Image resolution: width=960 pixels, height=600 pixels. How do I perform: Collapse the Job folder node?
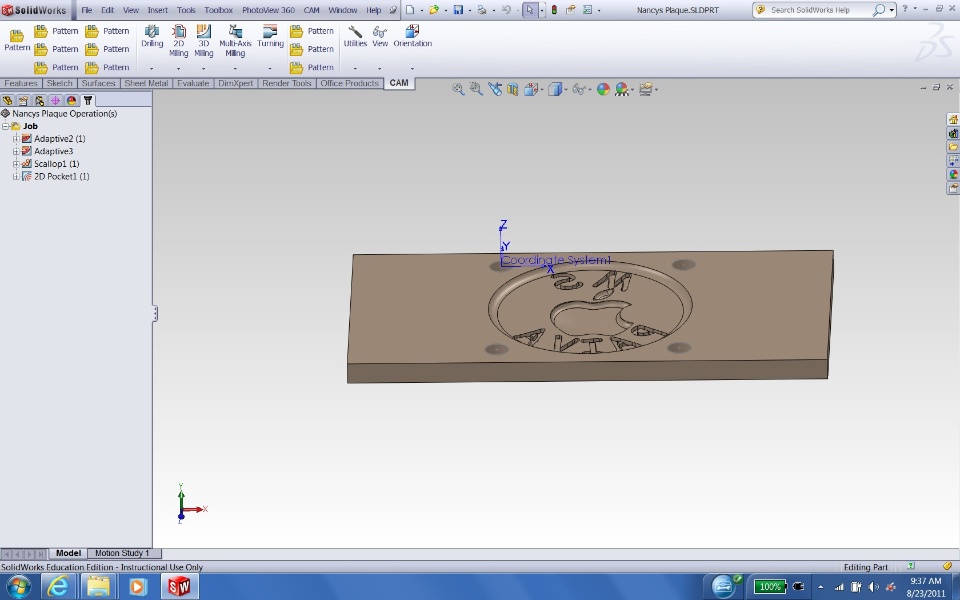(5, 126)
